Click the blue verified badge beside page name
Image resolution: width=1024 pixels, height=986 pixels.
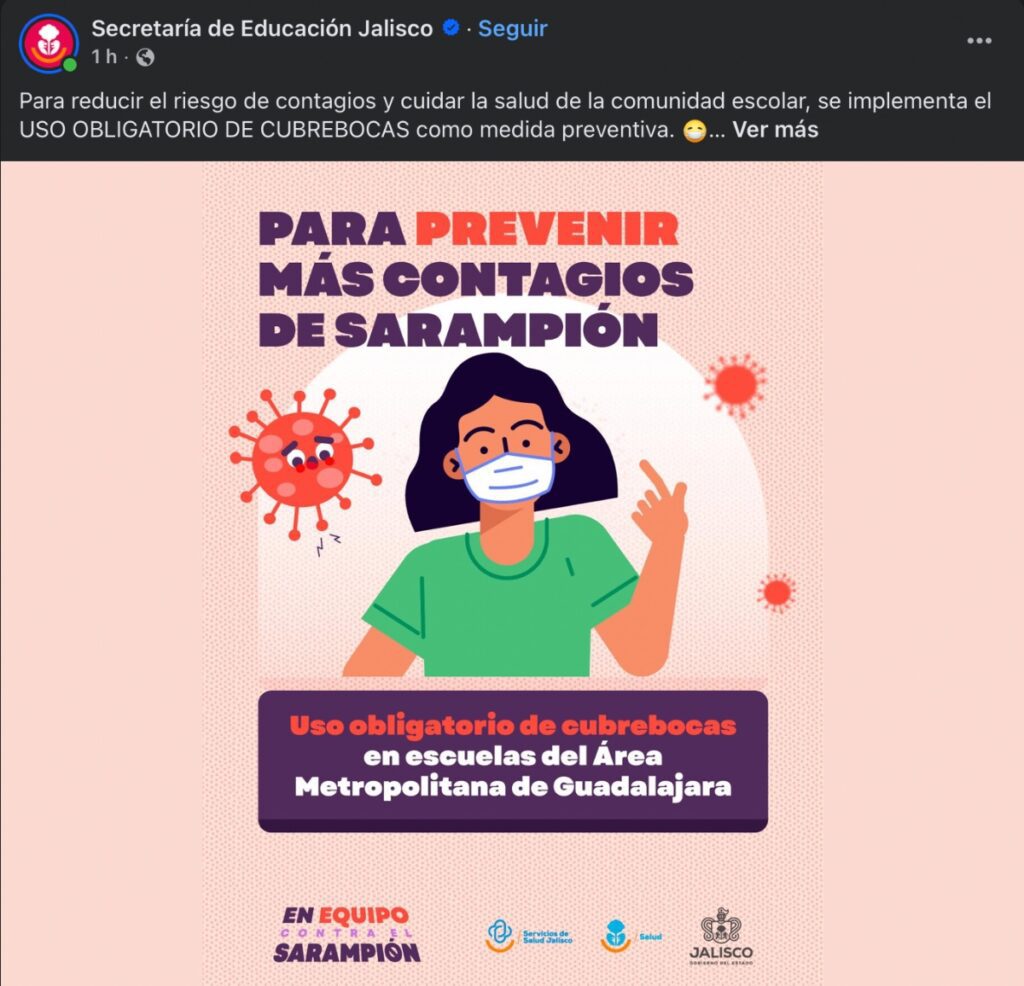point(451,28)
